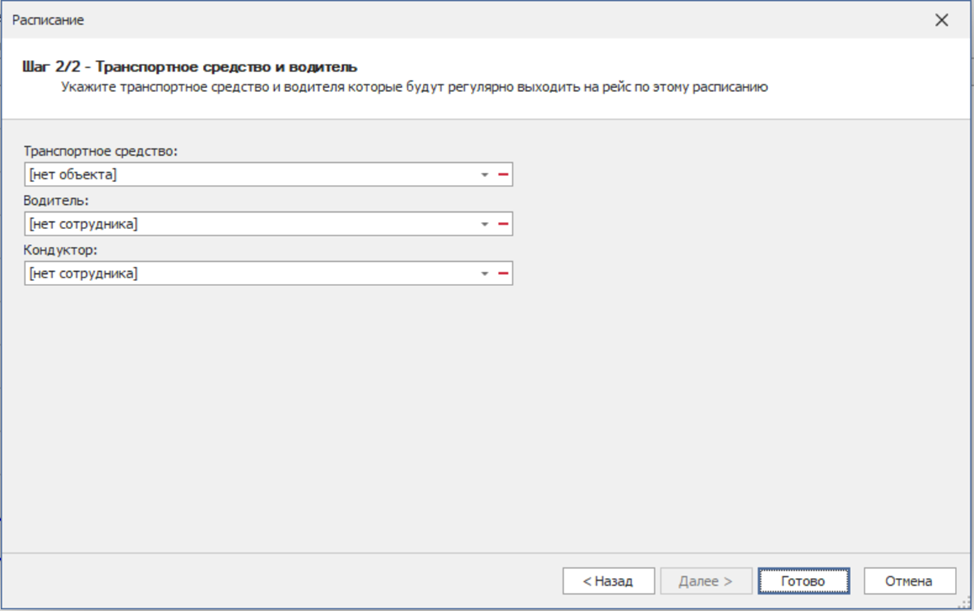Click the instruction text starting with 'Укажите транспортное средство'
This screenshot has width=974, height=611.
point(413,87)
